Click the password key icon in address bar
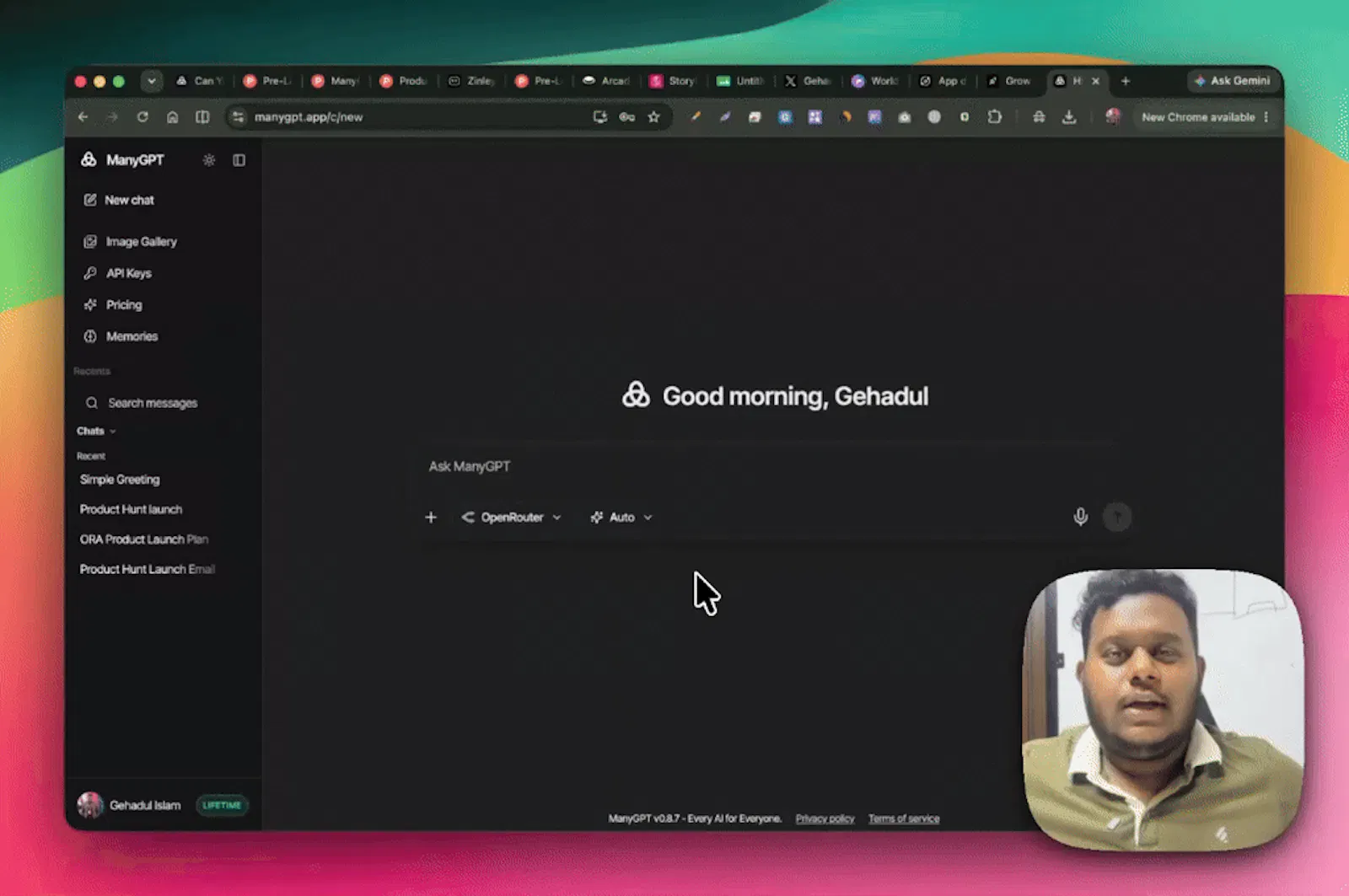 point(626,117)
